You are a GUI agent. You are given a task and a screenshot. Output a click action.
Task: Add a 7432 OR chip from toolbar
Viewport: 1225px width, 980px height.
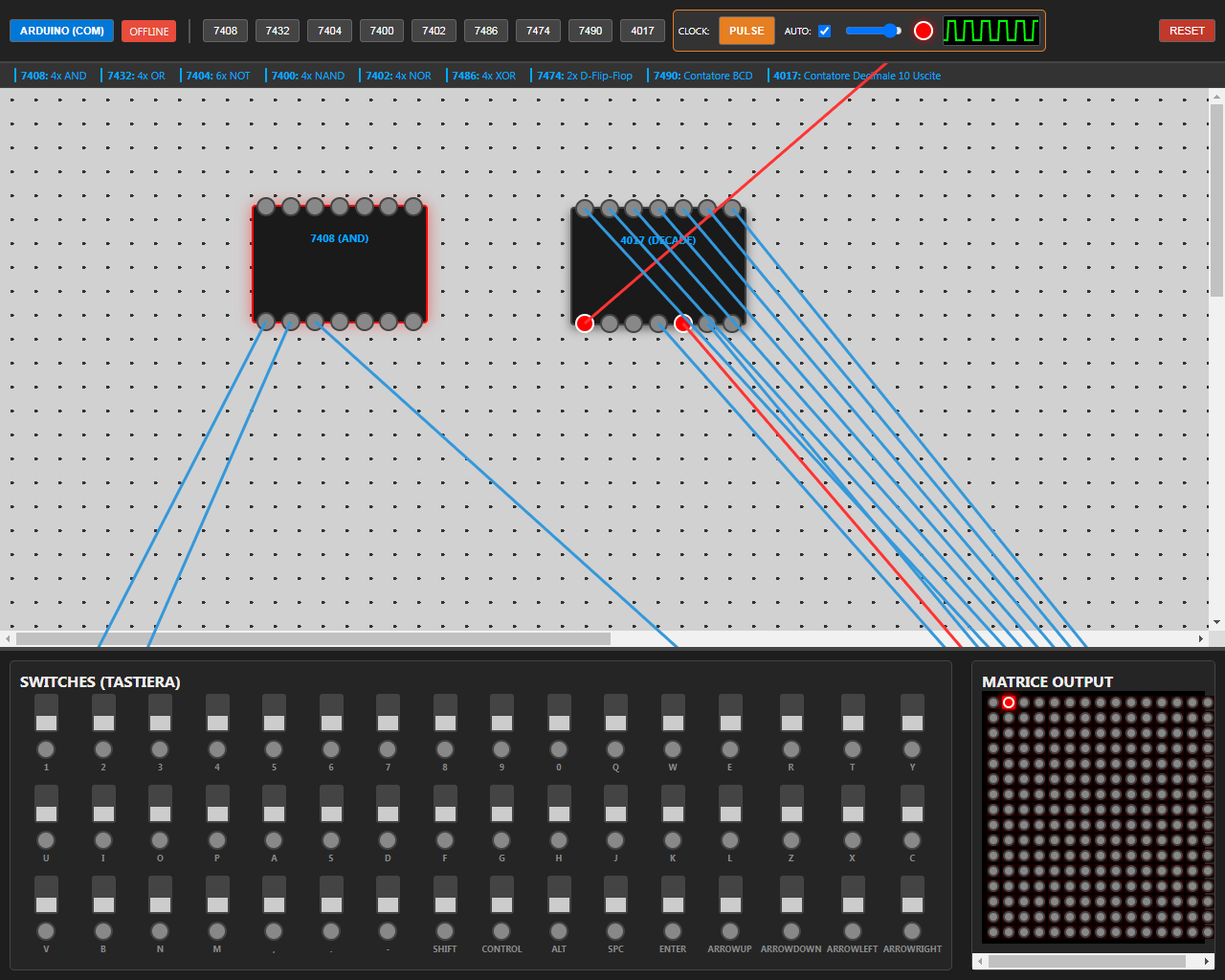coord(278,31)
